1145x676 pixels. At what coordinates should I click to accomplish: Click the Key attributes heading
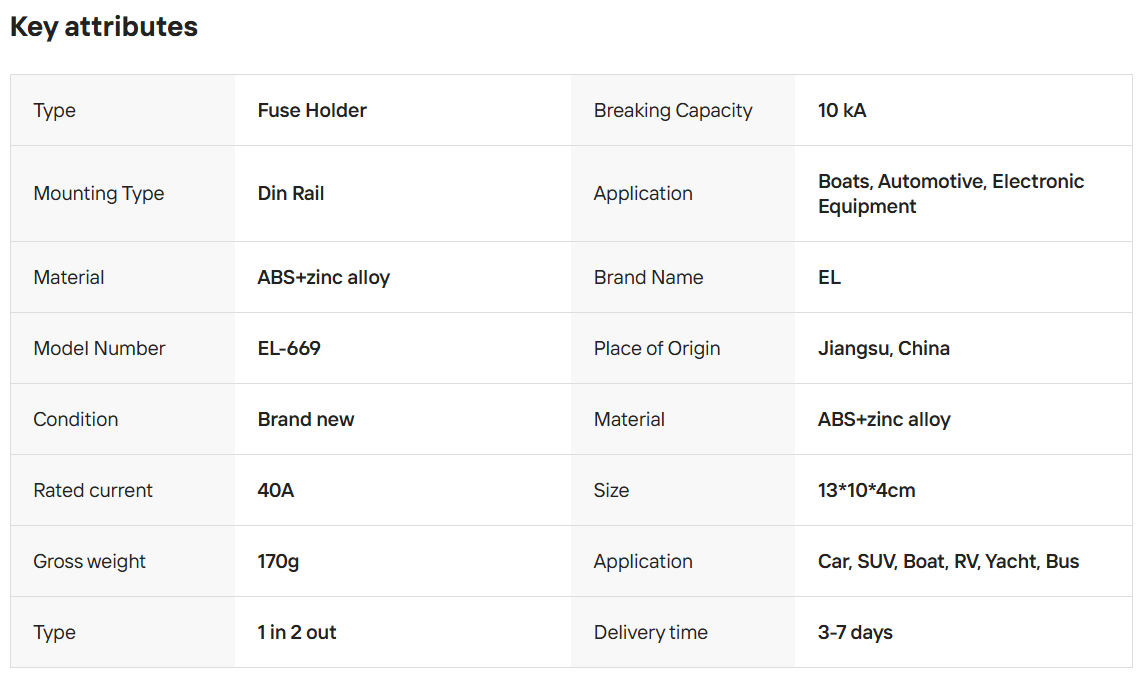point(104,27)
